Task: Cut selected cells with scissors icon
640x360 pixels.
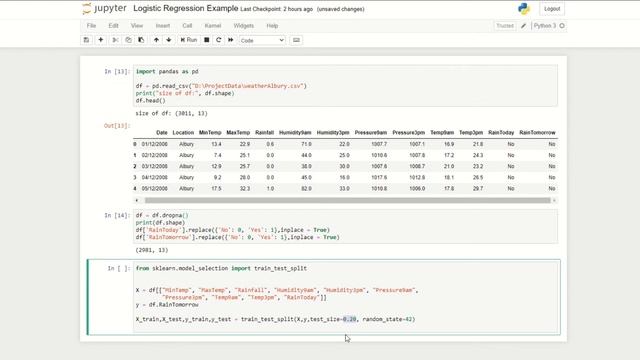Action: click(116, 40)
